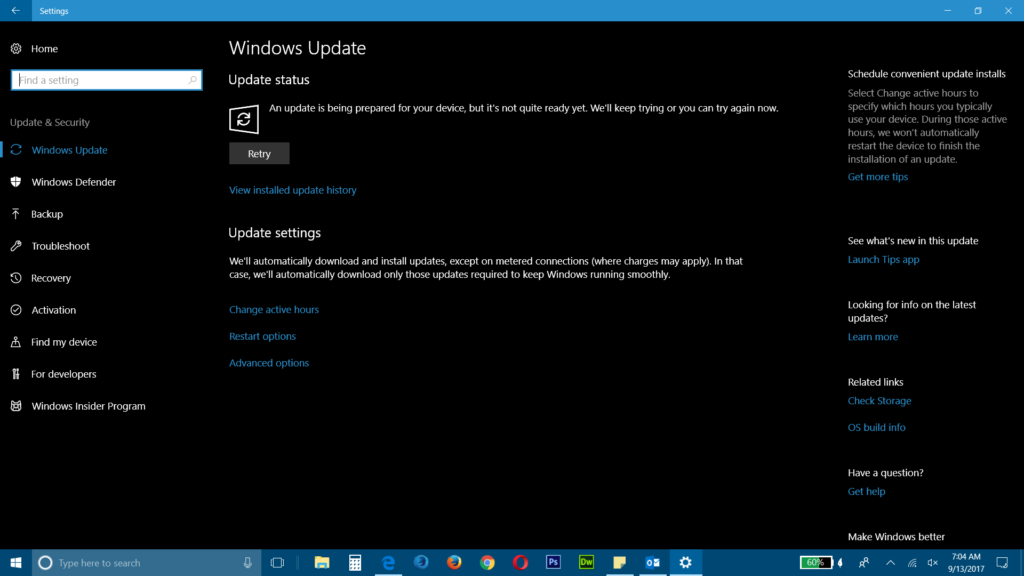The image size is (1024, 576).
Task: Click Get more tips link
Action: [877, 177]
